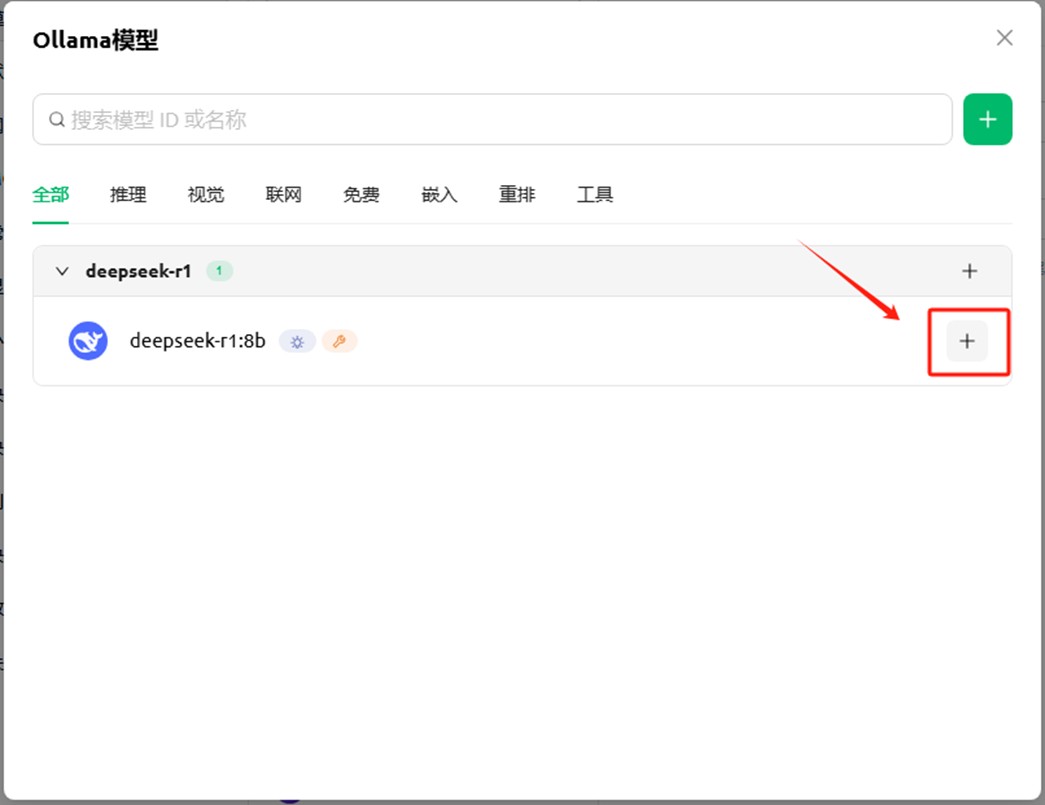This screenshot has width=1045, height=805.
Task: Close the Ollama模型 dialog
Action: pyautogui.click(x=1004, y=37)
